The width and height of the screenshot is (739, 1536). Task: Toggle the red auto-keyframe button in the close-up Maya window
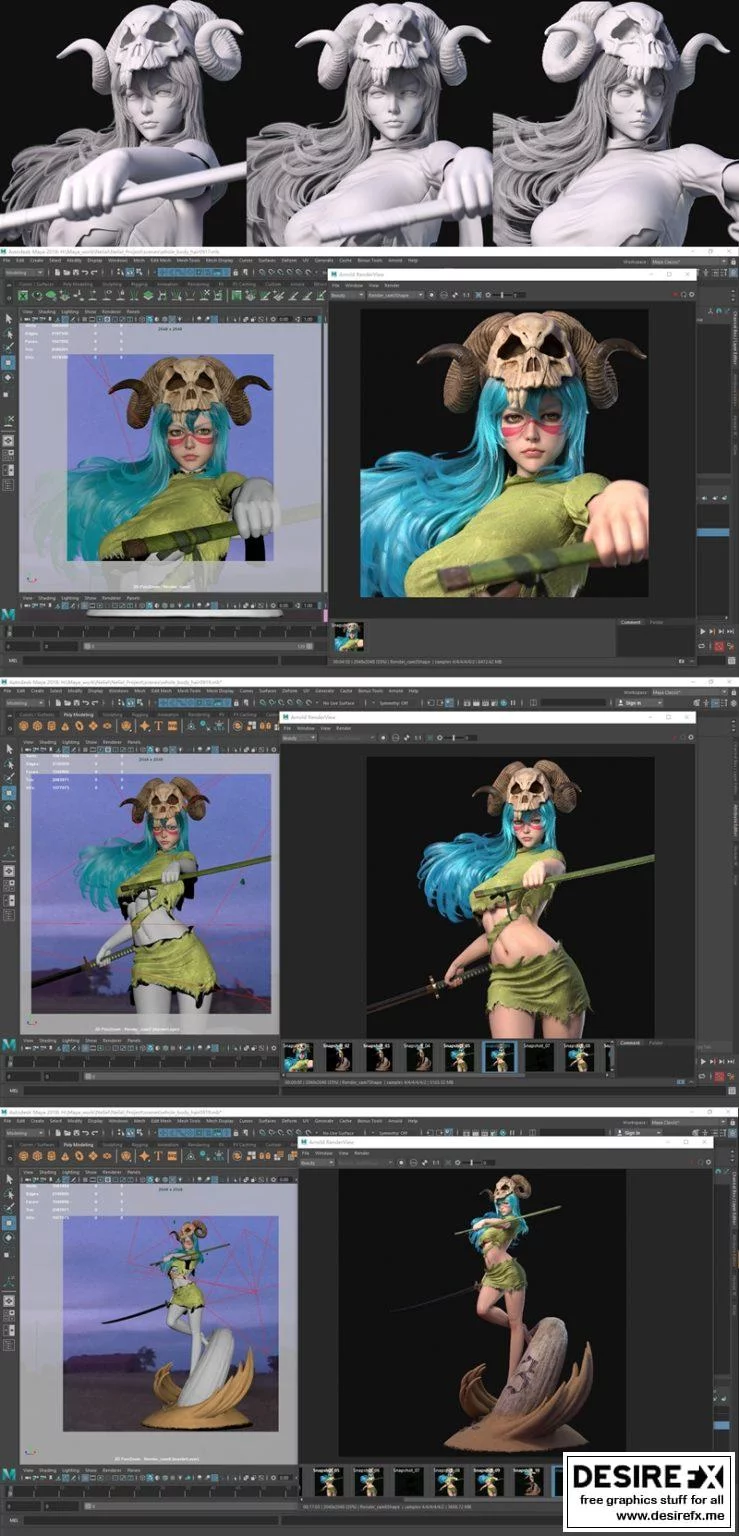coord(719,646)
